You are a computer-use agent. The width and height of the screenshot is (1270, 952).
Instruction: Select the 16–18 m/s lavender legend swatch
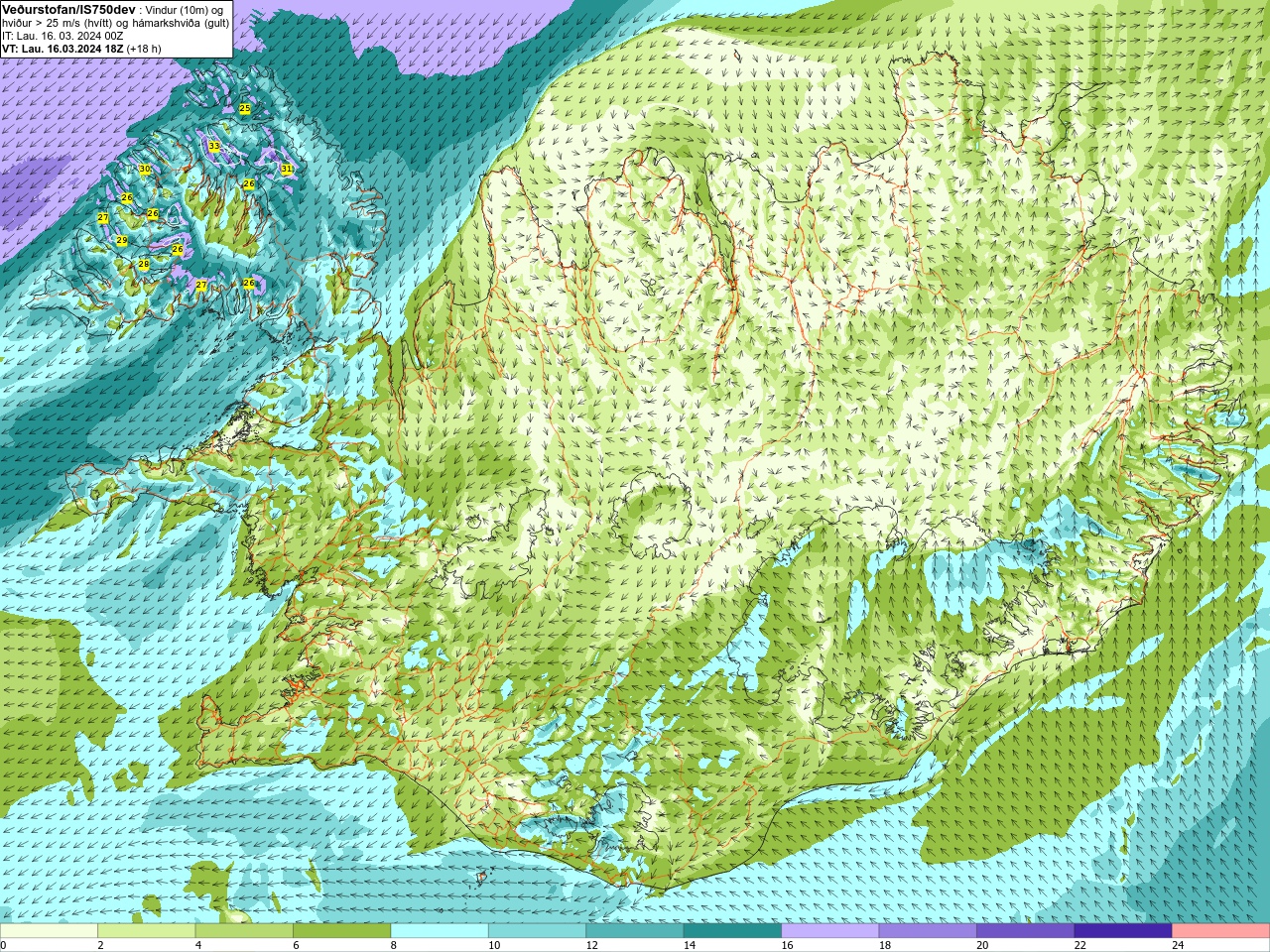click(x=830, y=931)
